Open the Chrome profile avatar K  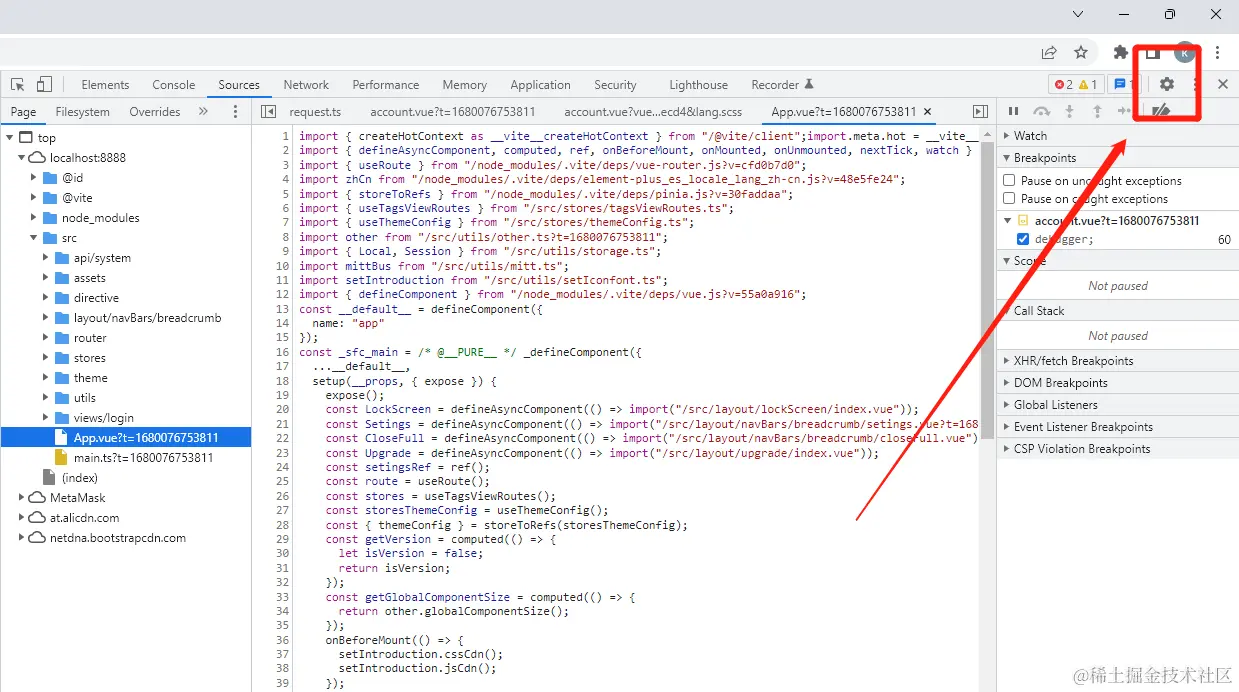point(1185,52)
